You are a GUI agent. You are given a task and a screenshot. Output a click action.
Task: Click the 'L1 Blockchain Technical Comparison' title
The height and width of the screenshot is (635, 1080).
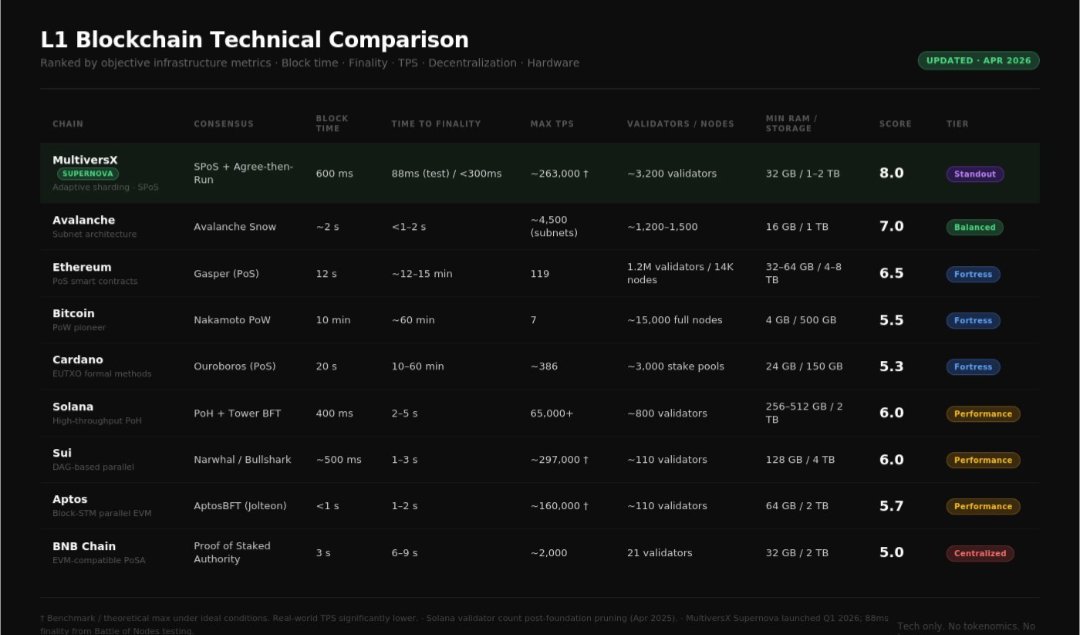pos(254,39)
